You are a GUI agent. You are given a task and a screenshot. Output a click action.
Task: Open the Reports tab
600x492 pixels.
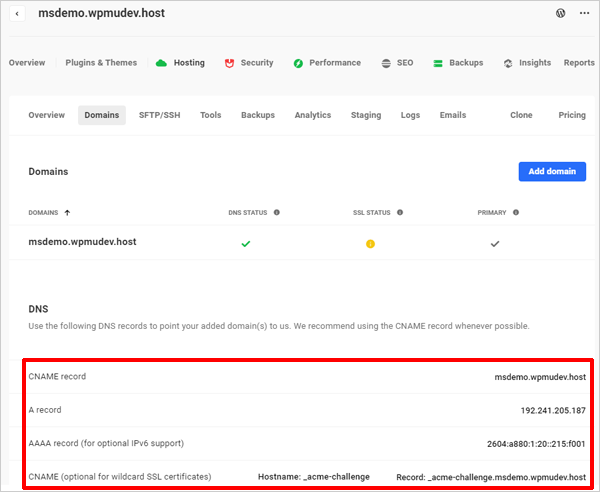(579, 63)
